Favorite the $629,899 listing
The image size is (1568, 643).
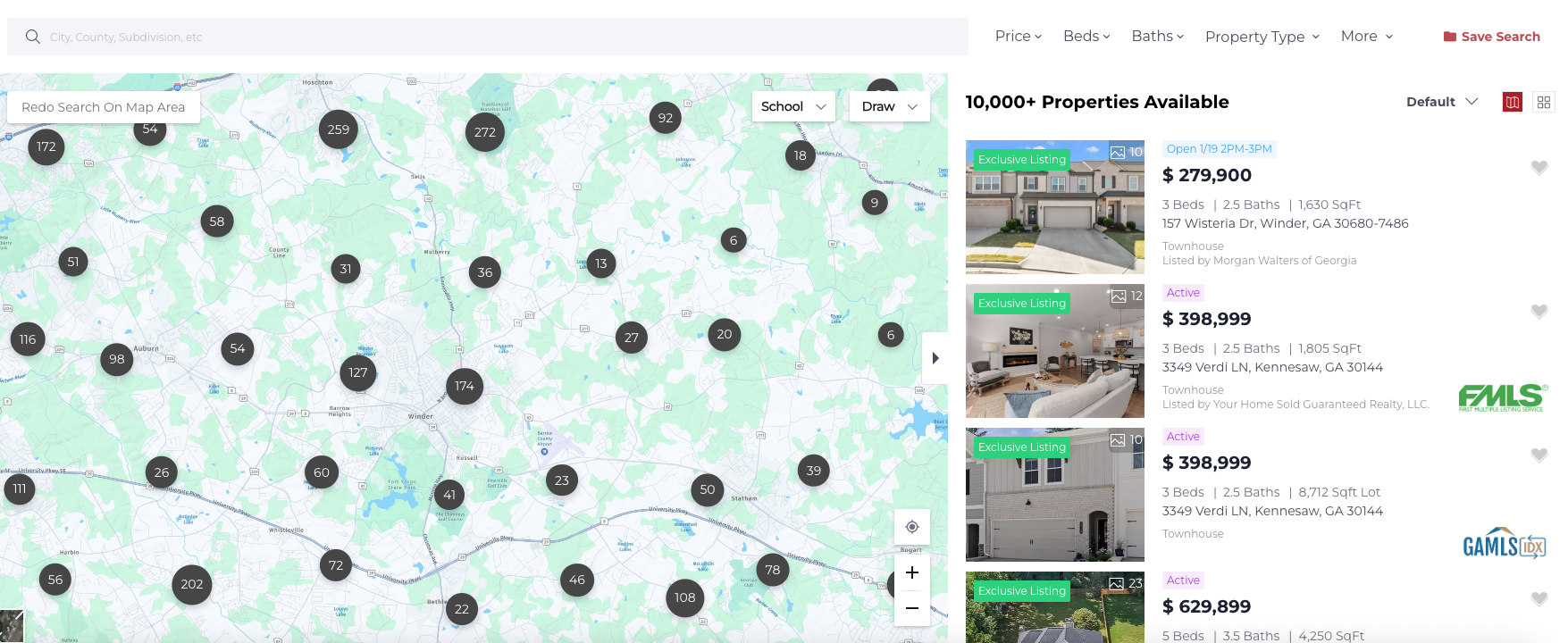1539,598
